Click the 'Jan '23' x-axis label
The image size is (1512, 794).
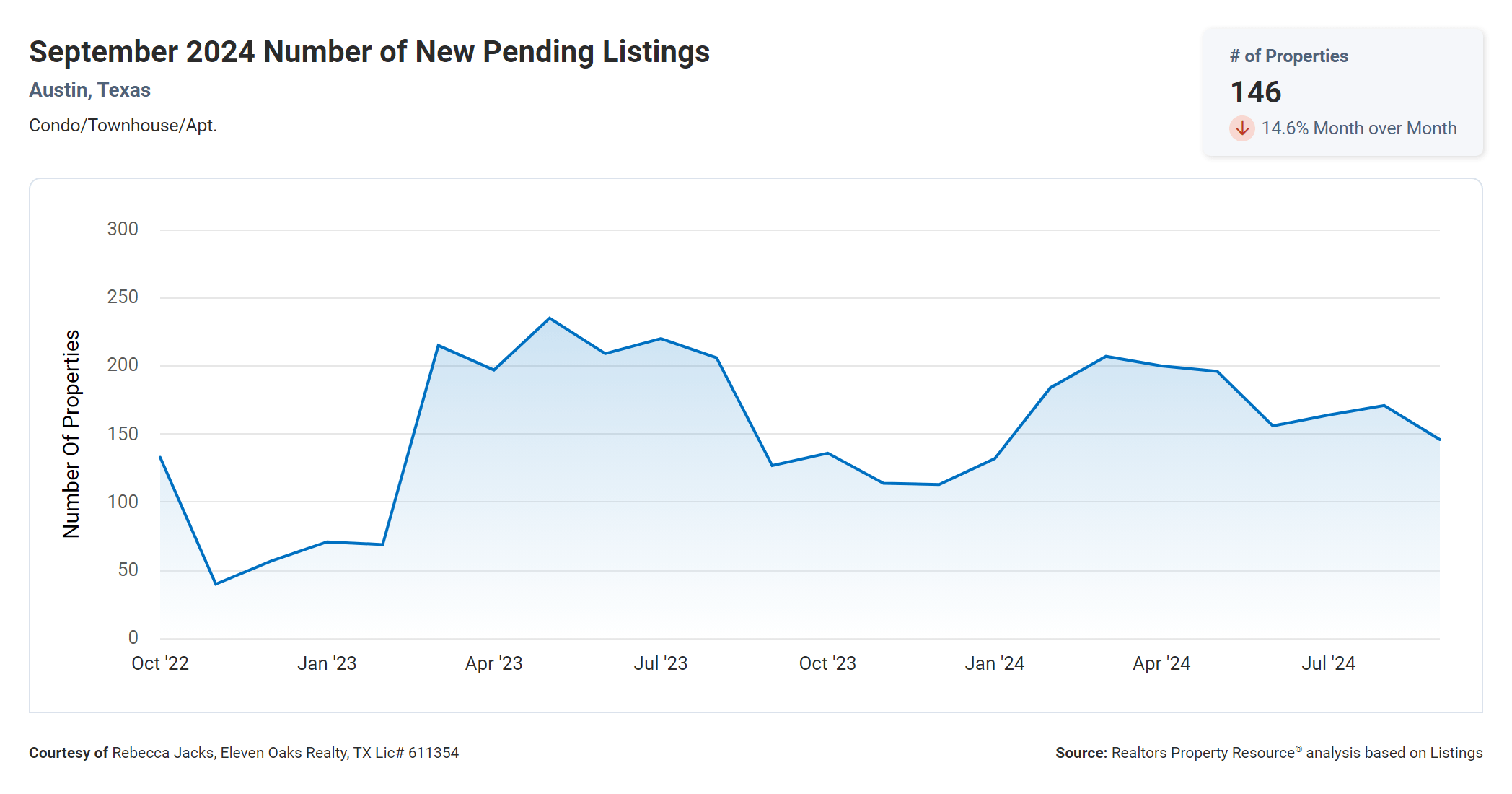[x=327, y=663]
